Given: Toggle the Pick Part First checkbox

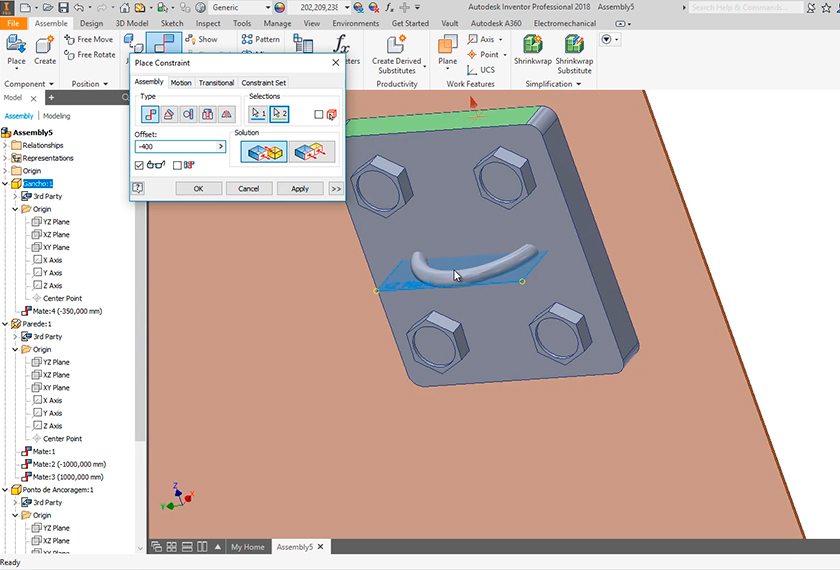Looking at the screenshot, I should tap(319, 114).
